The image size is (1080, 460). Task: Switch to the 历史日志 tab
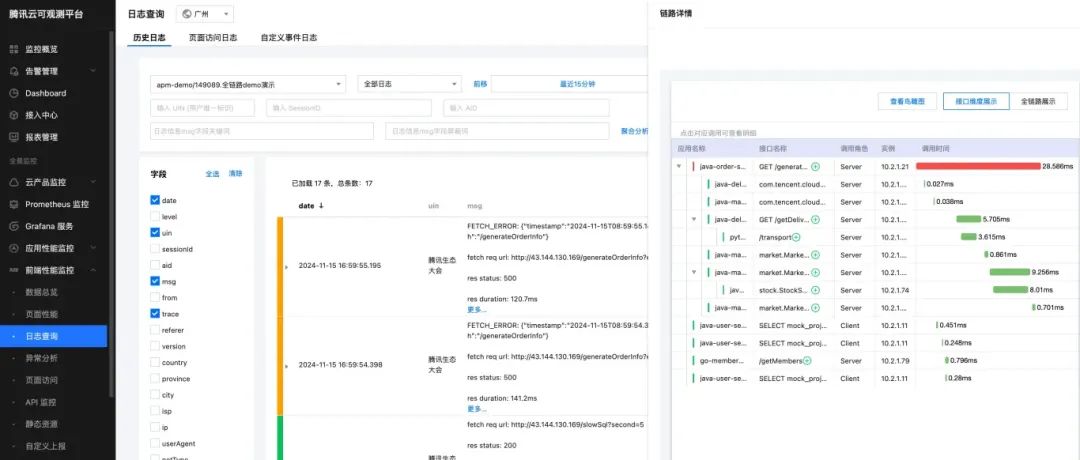click(149, 38)
